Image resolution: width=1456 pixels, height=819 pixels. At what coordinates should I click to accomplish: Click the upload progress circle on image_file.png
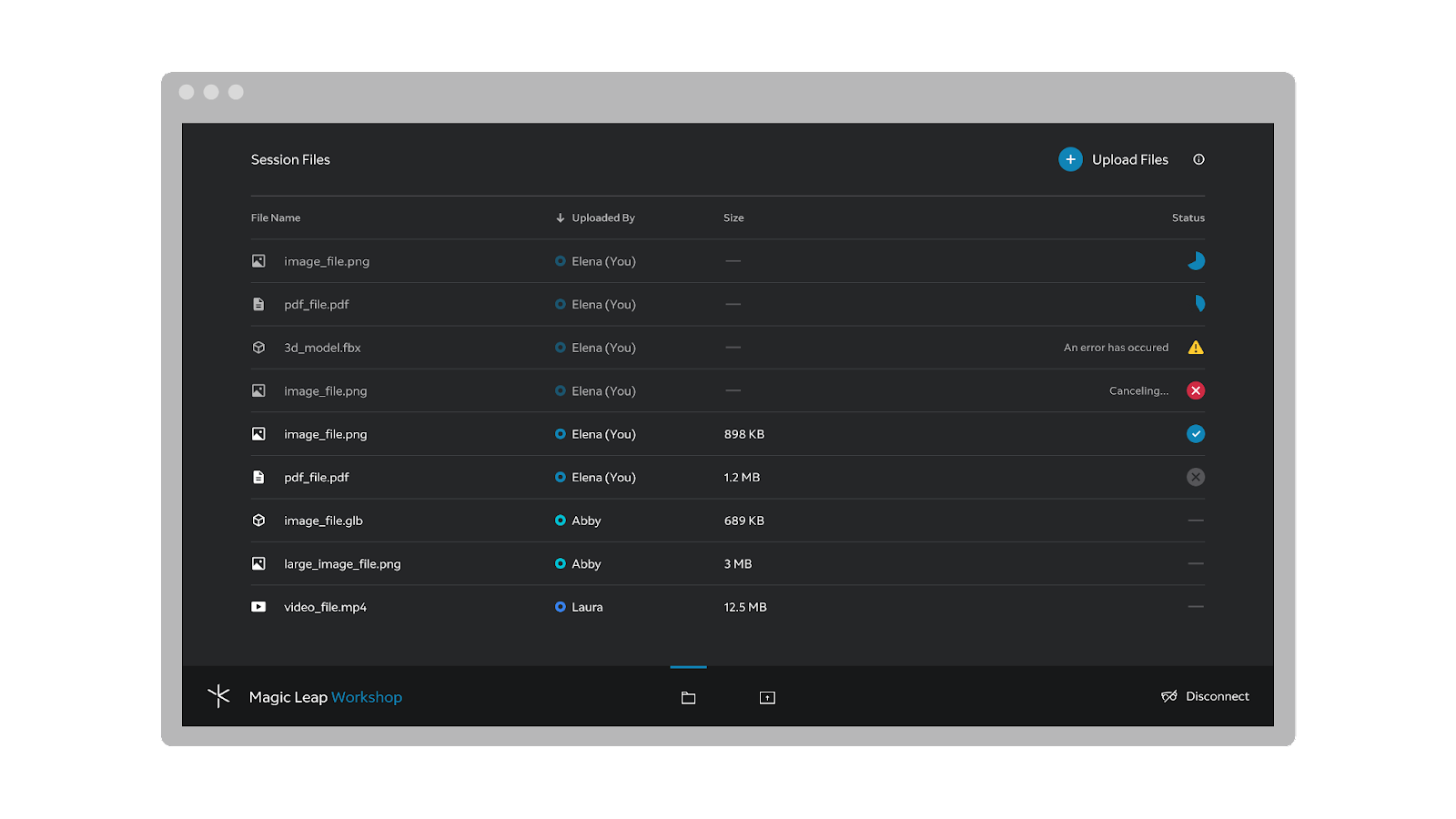[x=1197, y=260]
